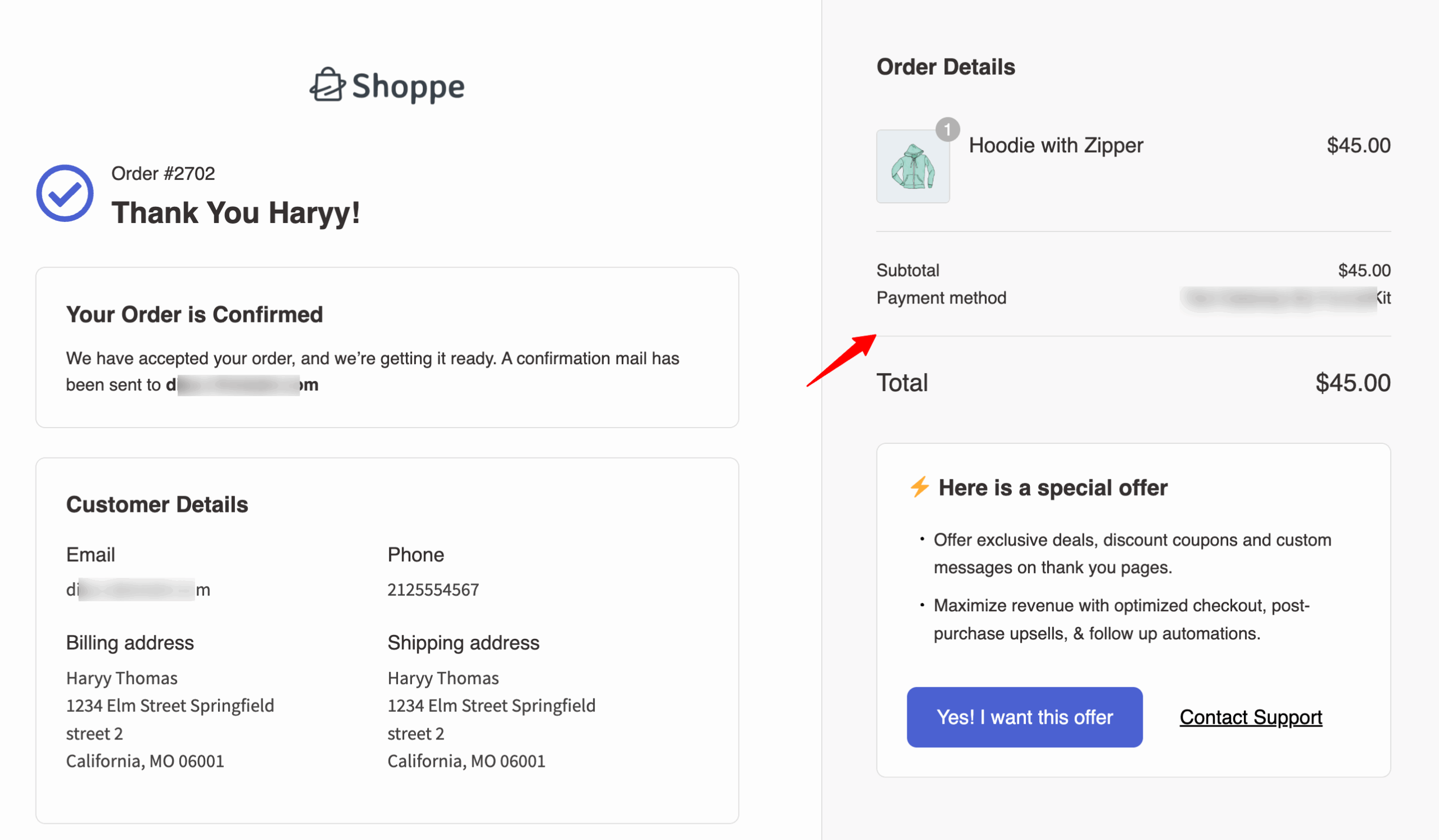The width and height of the screenshot is (1439, 840).
Task: Click the Shoppe store name text
Action: [408, 87]
